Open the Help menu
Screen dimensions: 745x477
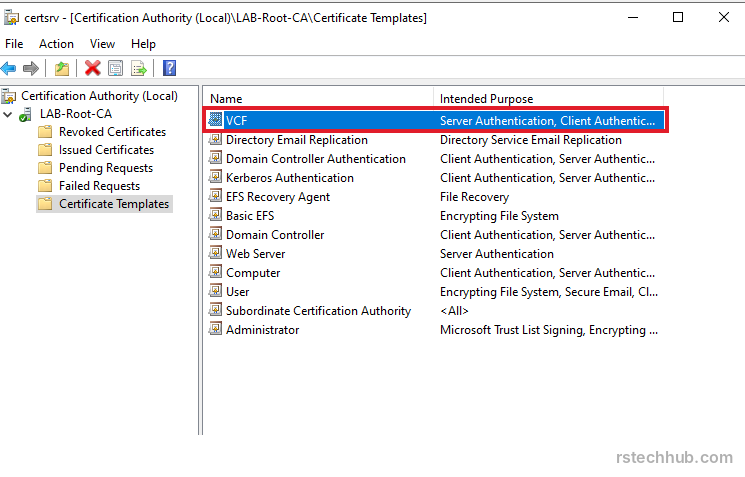click(x=143, y=44)
